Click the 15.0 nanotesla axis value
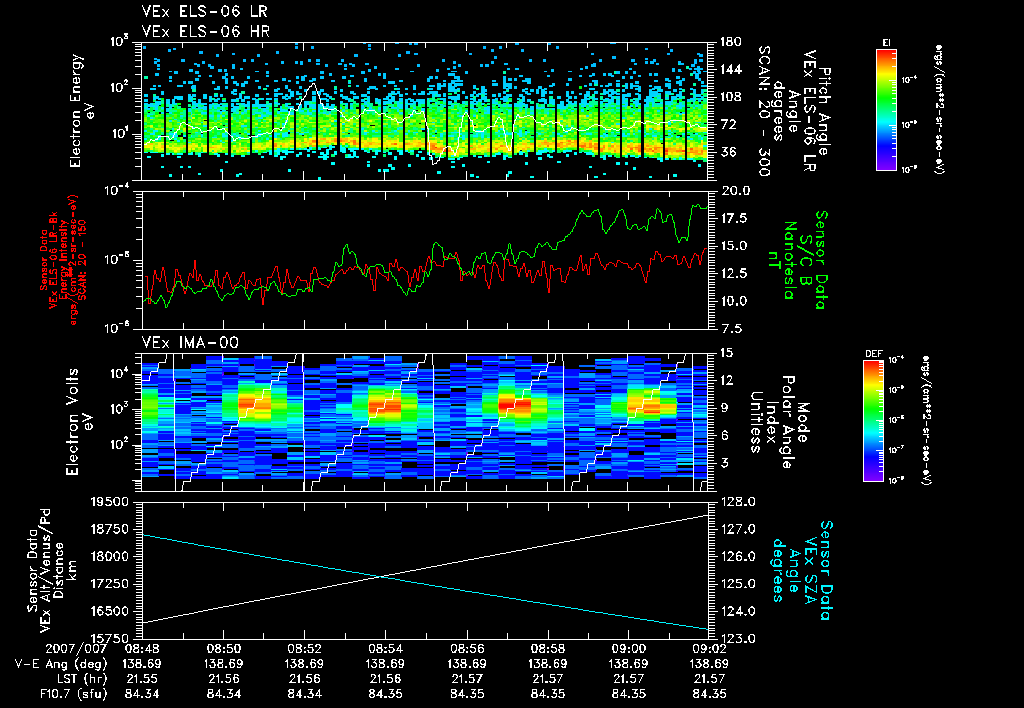1024x708 pixels. (x=734, y=246)
